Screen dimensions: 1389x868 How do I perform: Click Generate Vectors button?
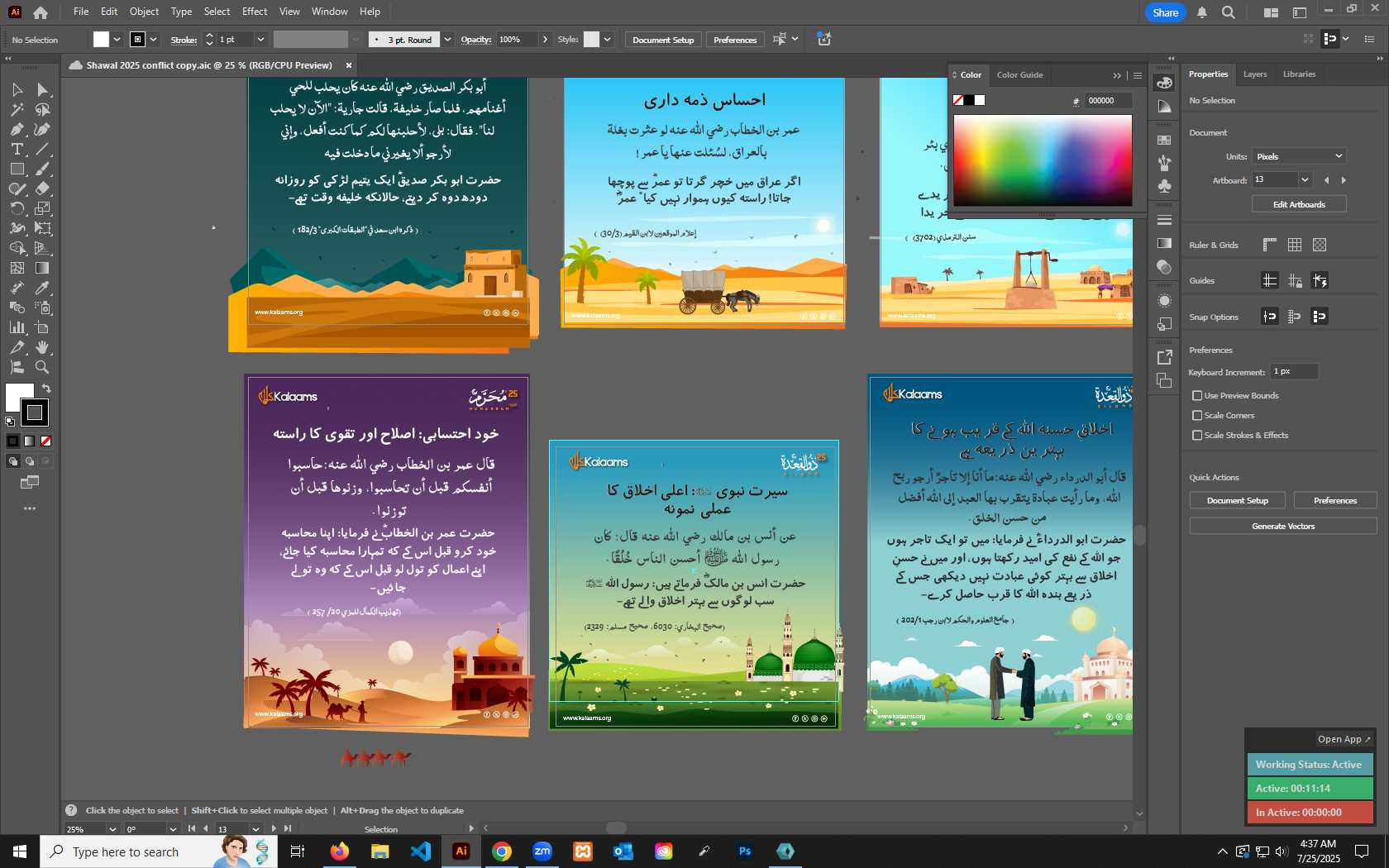pyautogui.click(x=1283, y=527)
